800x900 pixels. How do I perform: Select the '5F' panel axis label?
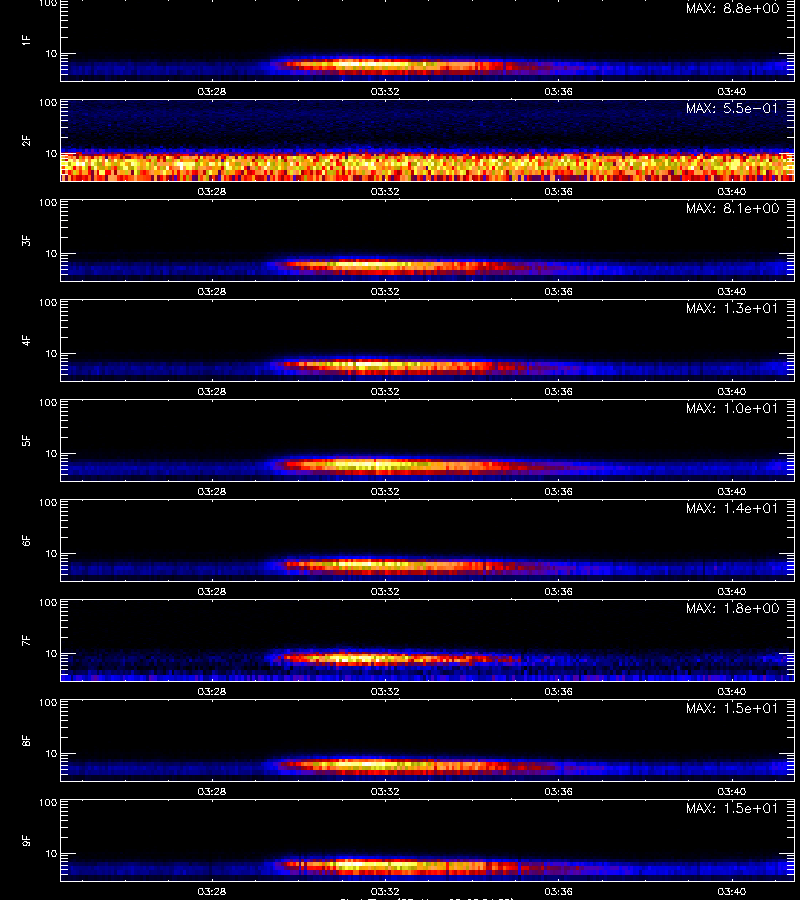tap(26, 440)
